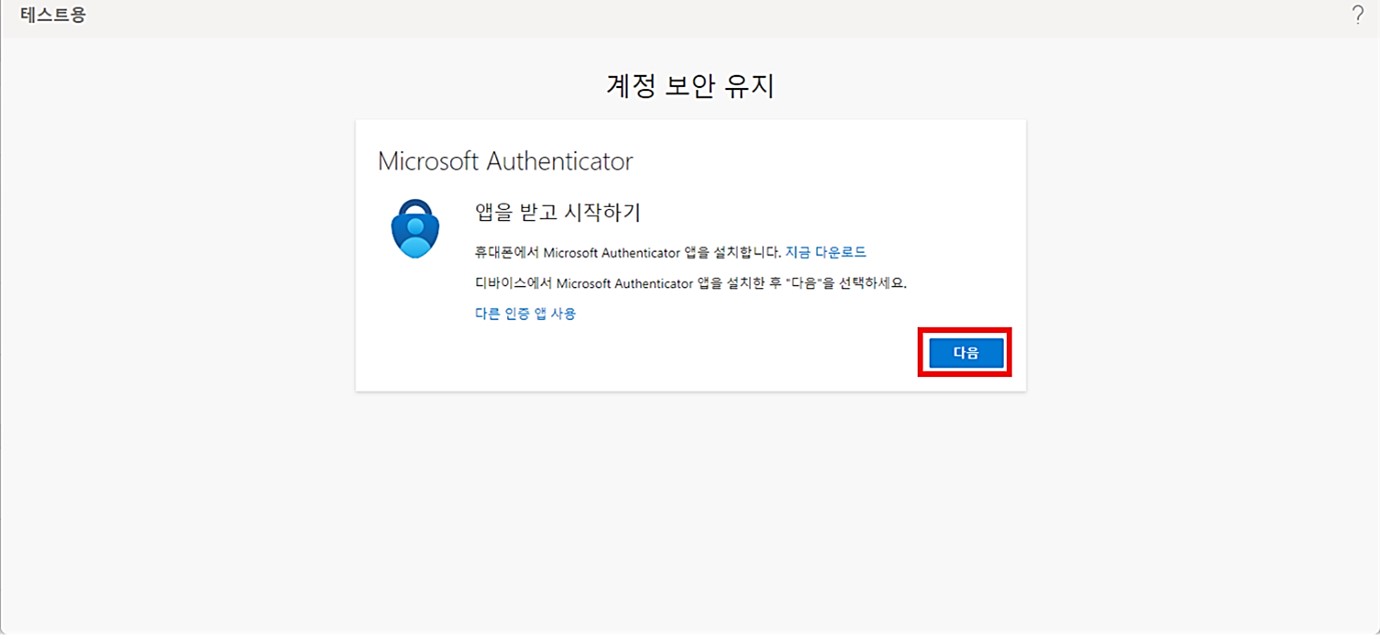This screenshot has width=1380, height=639.
Task: Click the blue lock symbol beside the instructions
Action: click(x=414, y=229)
